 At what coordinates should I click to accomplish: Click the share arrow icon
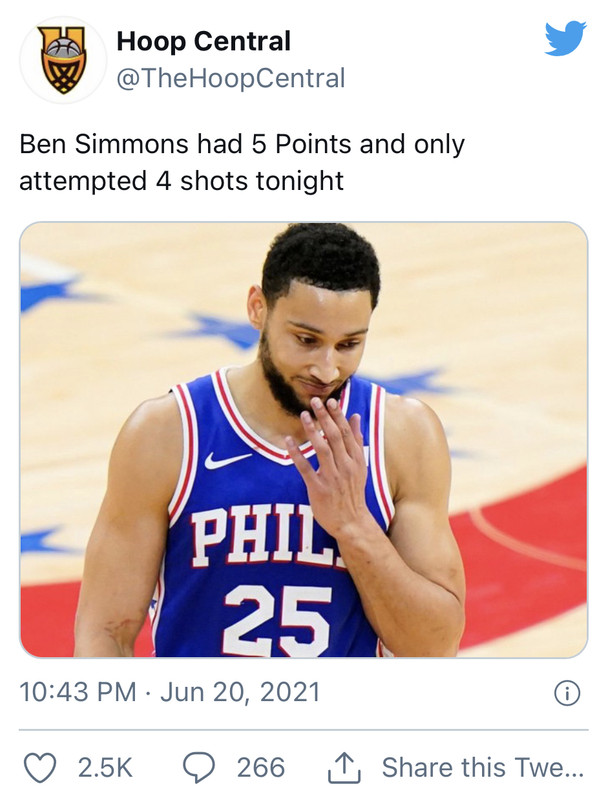click(344, 767)
